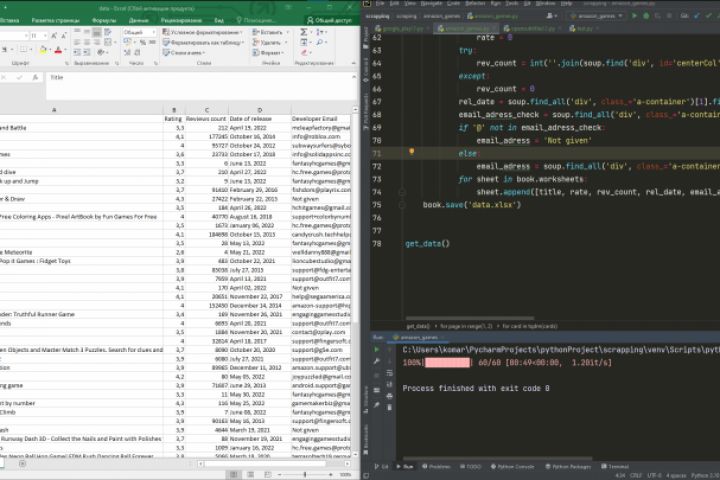
Task: Click Increase Font Size icon in Excel
Action: pos(54,35)
